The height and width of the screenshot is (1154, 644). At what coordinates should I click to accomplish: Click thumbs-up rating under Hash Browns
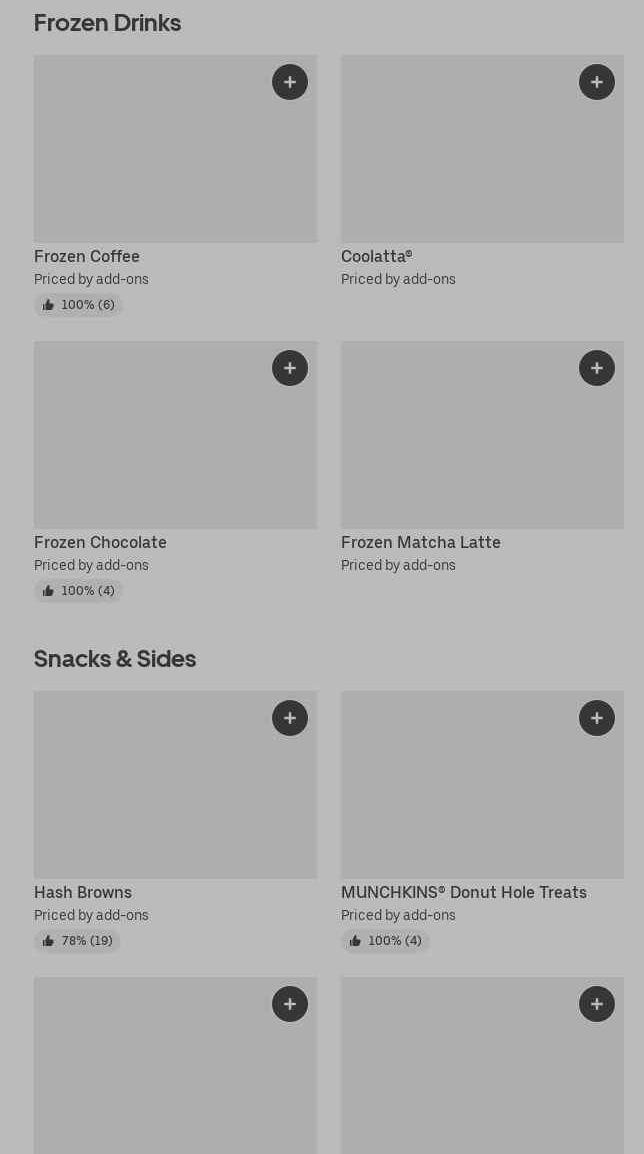[77, 941]
